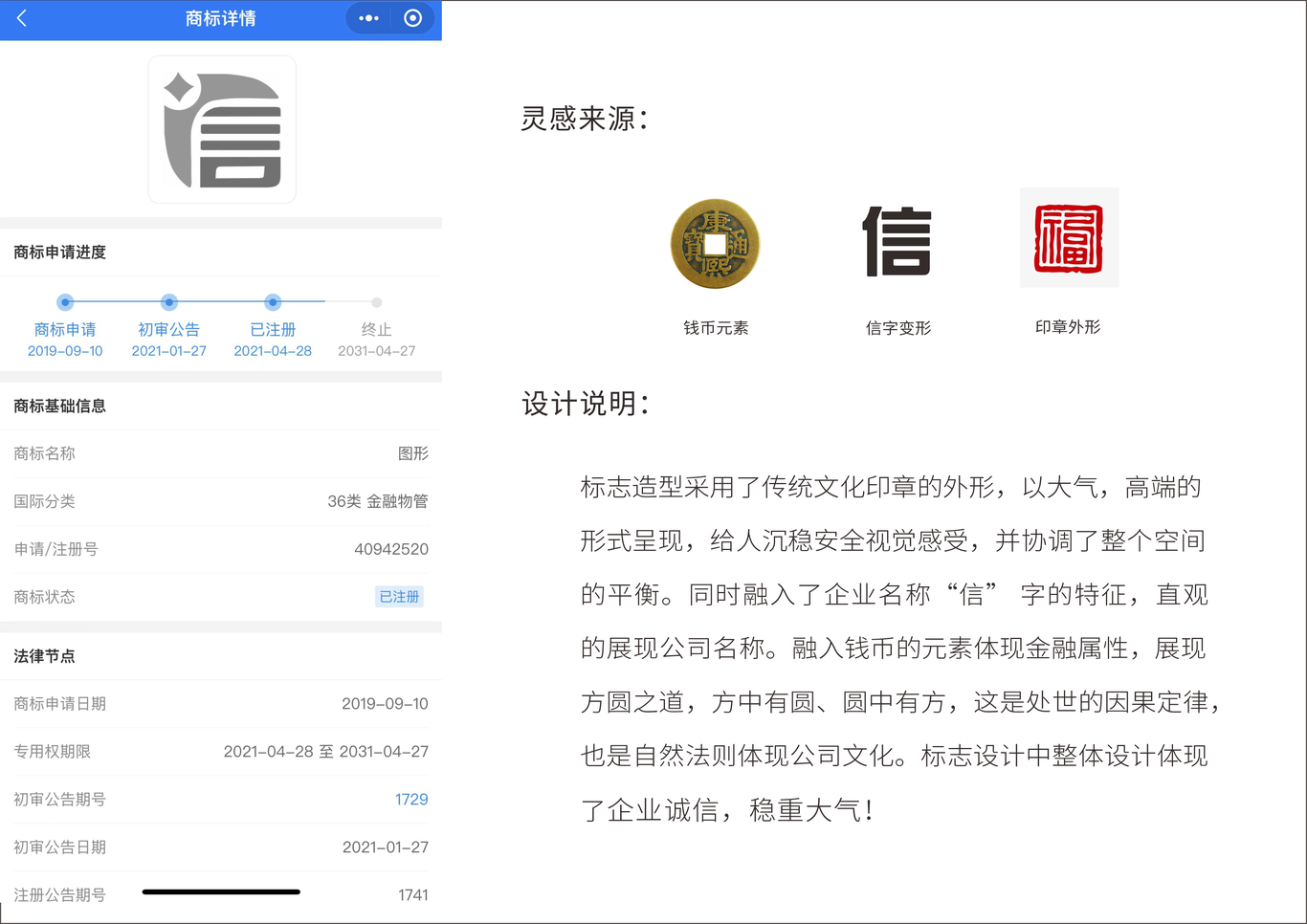Image resolution: width=1307 pixels, height=924 pixels.
Task: Click the 初审公告日期 value 2021-01-27
Action: tap(385, 847)
